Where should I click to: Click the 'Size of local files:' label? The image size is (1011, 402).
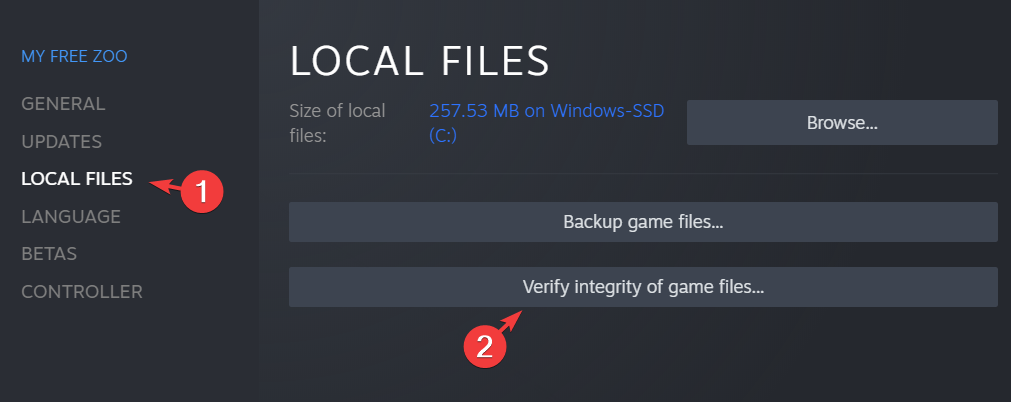click(337, 122)
